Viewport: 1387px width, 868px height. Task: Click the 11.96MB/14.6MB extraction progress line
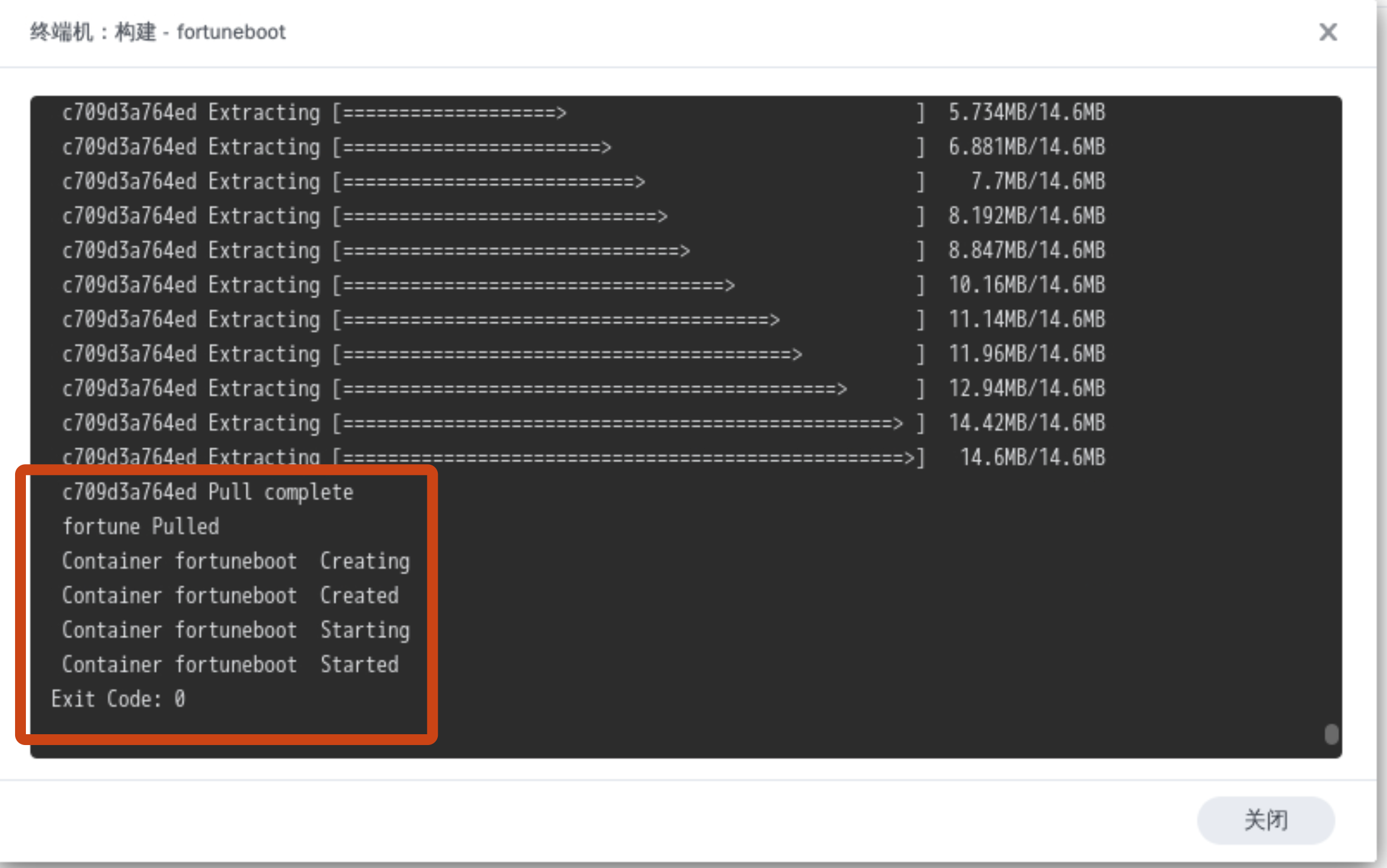pos(583,354)
